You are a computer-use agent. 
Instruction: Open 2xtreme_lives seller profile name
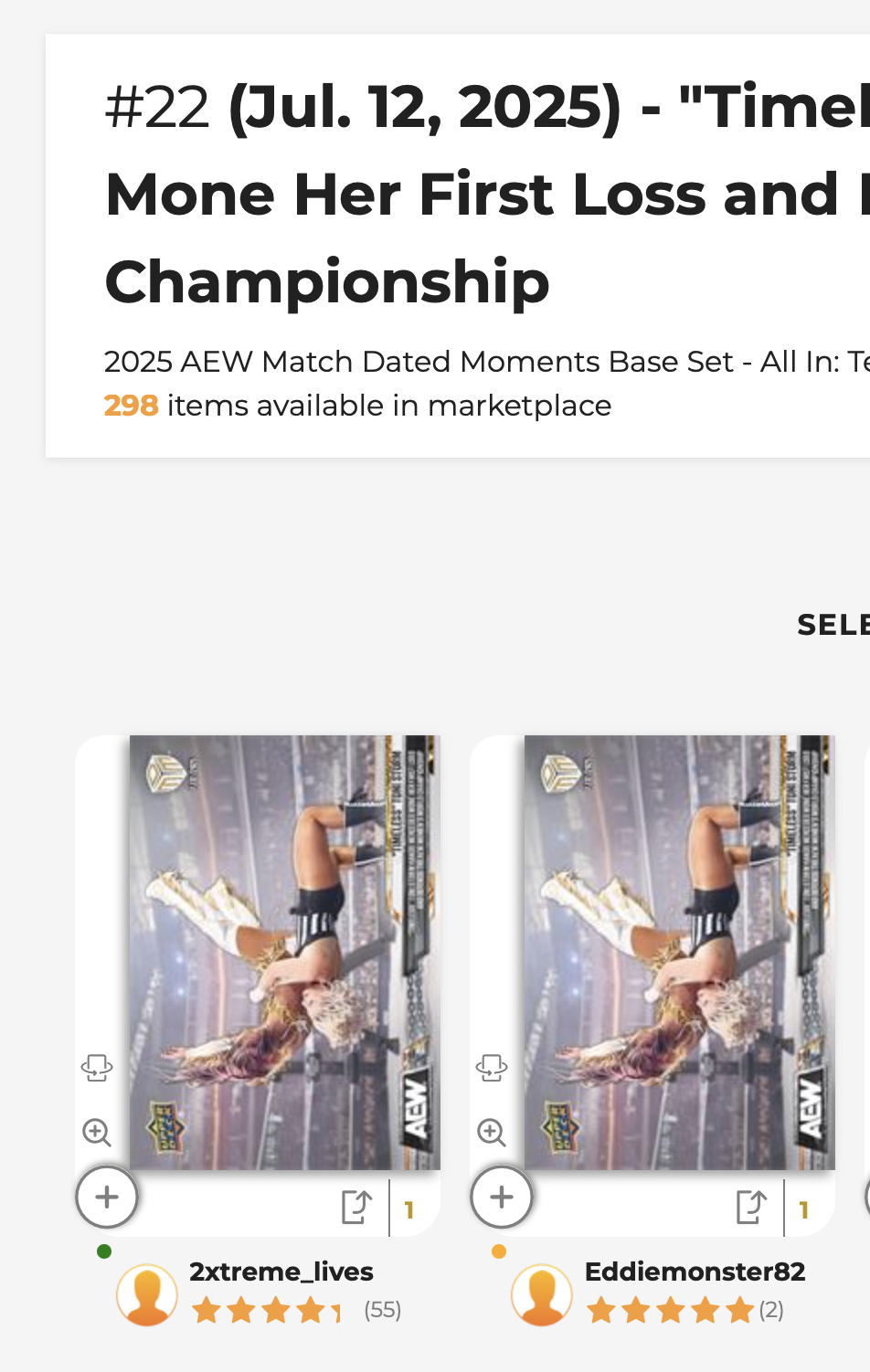click(281, 1272)
